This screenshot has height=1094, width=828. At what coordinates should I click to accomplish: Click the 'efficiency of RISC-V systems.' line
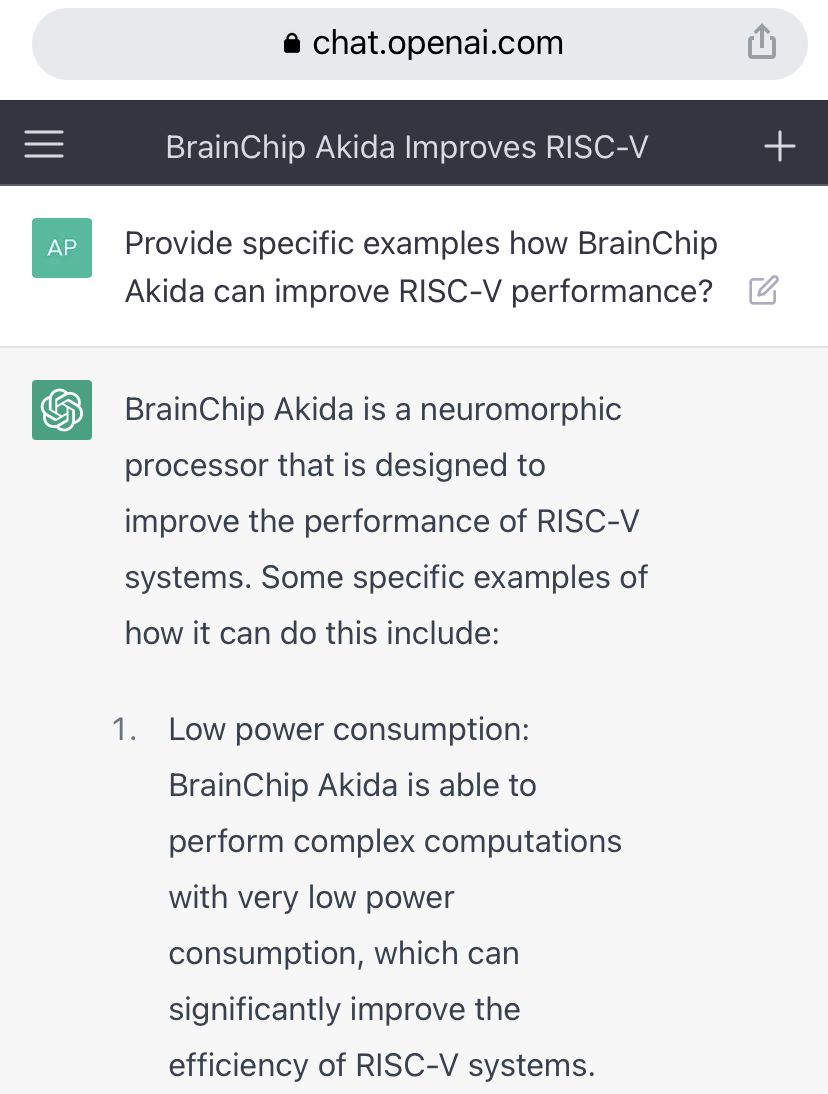click(x=381, y=1065)
